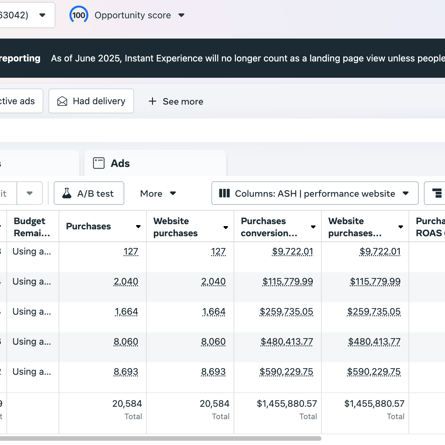This screenshot has height=445, width=445.
Task: Open the Website purchases column menu arrow
Action: 226,227
